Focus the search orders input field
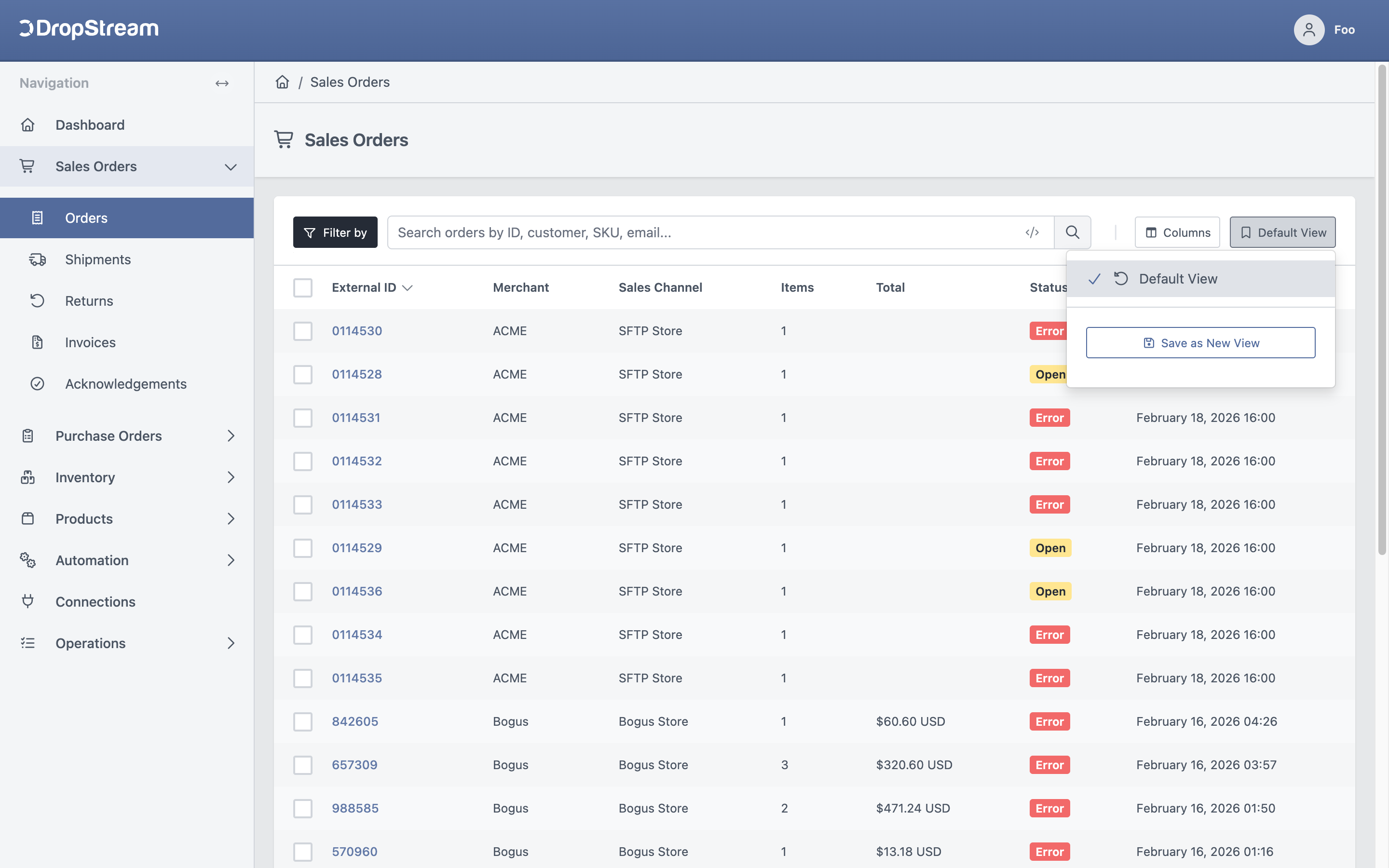The height and width of the screenshot is (868, 1389). tap(706, 232)
